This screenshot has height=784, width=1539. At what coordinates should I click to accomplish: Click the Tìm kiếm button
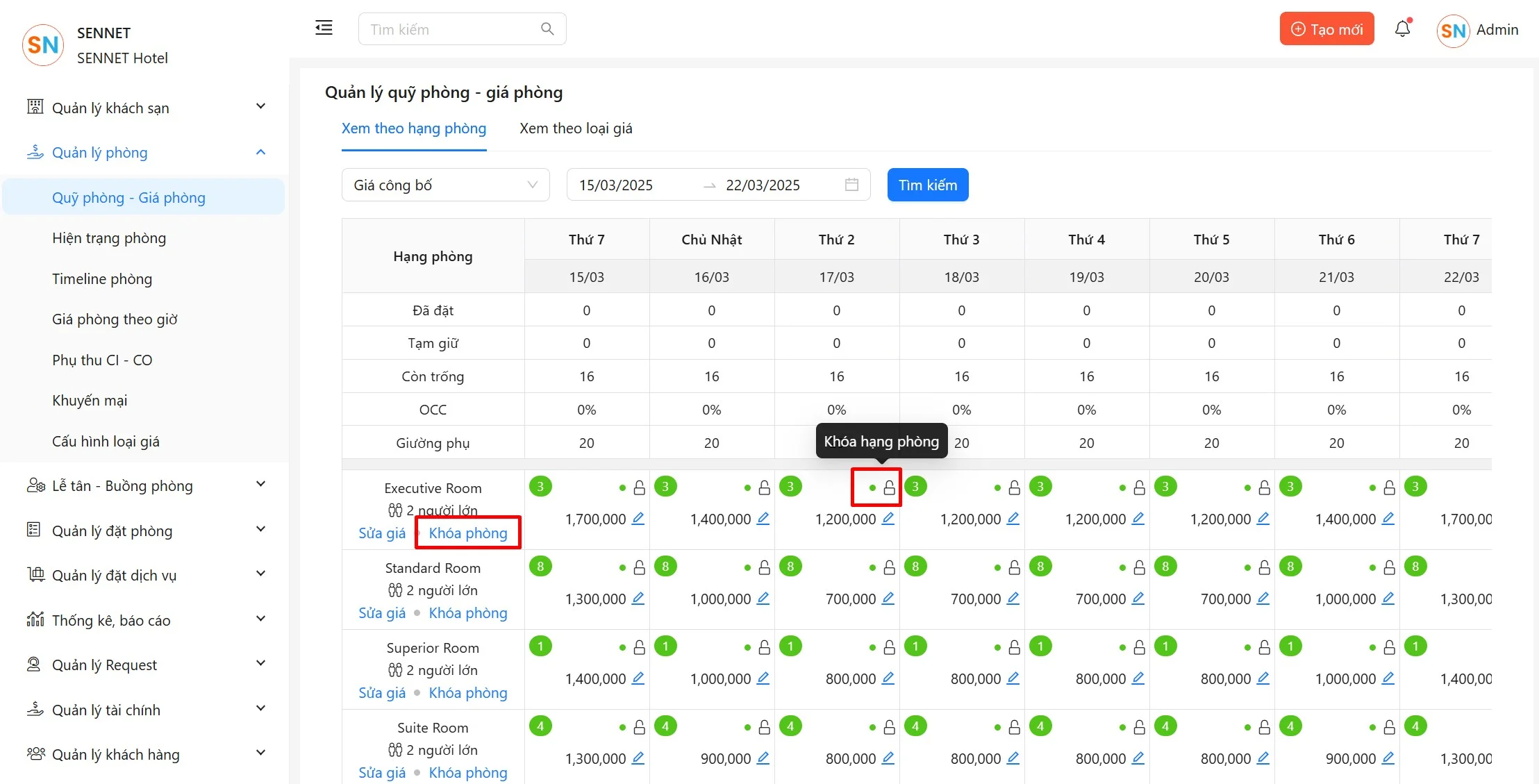(927, 185)
